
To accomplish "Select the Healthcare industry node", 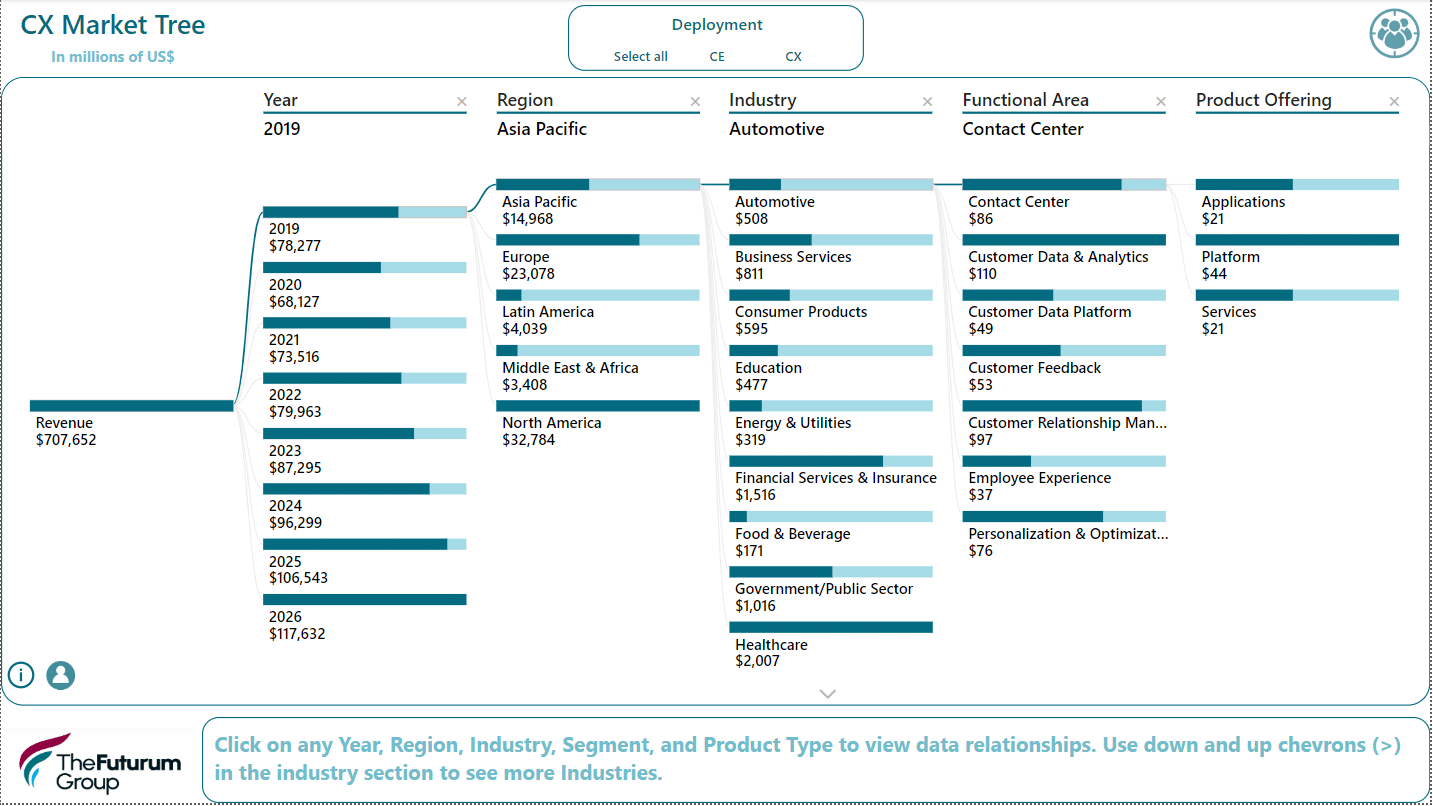I will tap(830, 628).
